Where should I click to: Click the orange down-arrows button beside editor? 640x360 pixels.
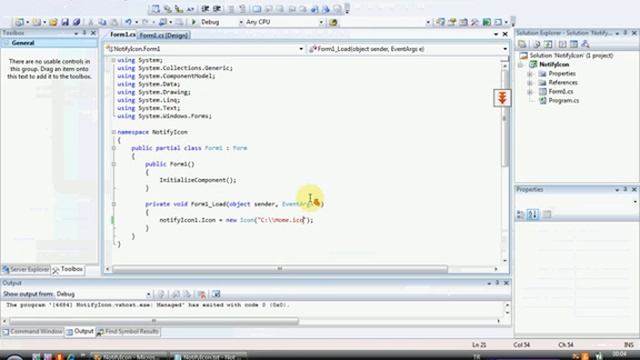tap(502, 98)
